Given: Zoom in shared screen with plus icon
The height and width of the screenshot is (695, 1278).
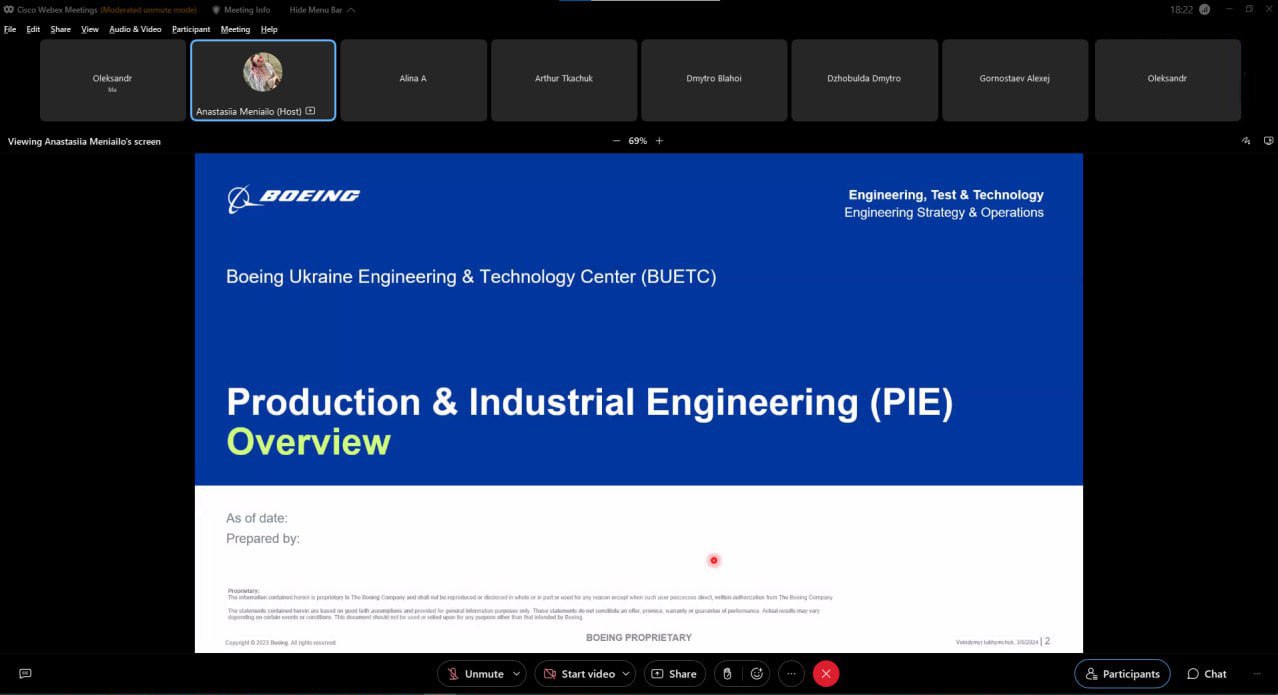Looking at the screenshot, I should [659, 141].
